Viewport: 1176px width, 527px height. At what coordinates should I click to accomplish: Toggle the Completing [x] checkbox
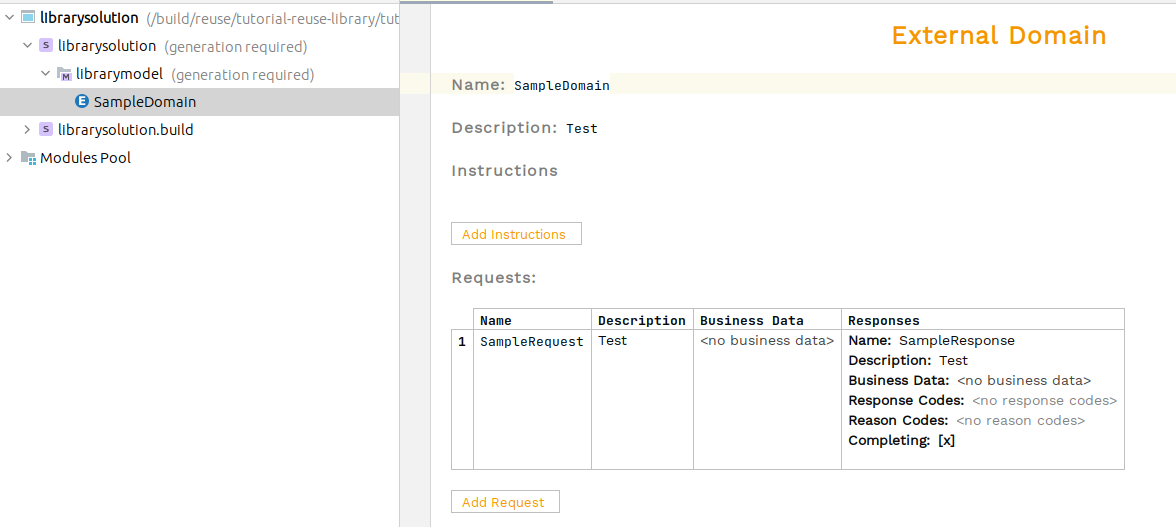tap(946, 441)
